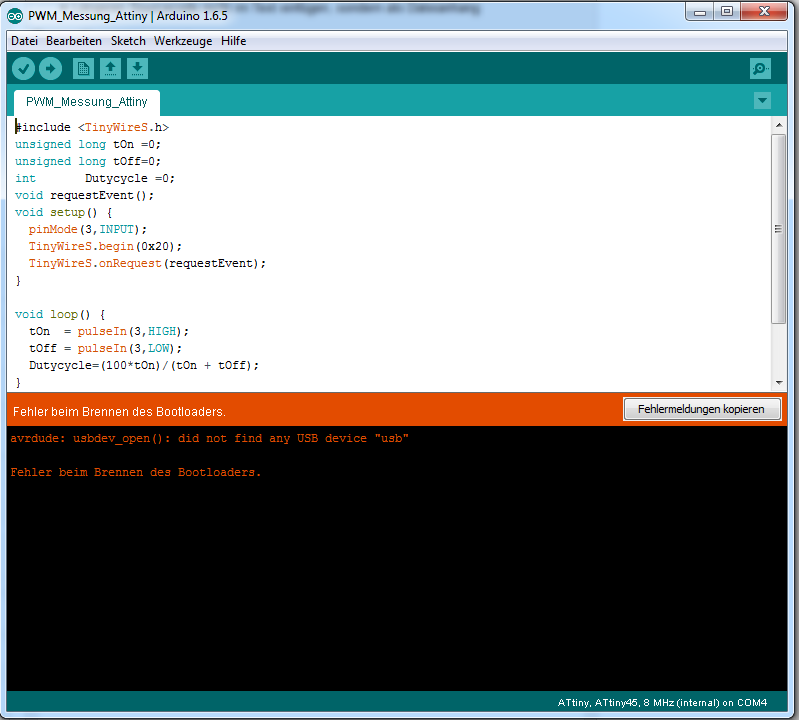Click the line 'void requestEvent();'

pyautogui.click(x=85, y=195)
